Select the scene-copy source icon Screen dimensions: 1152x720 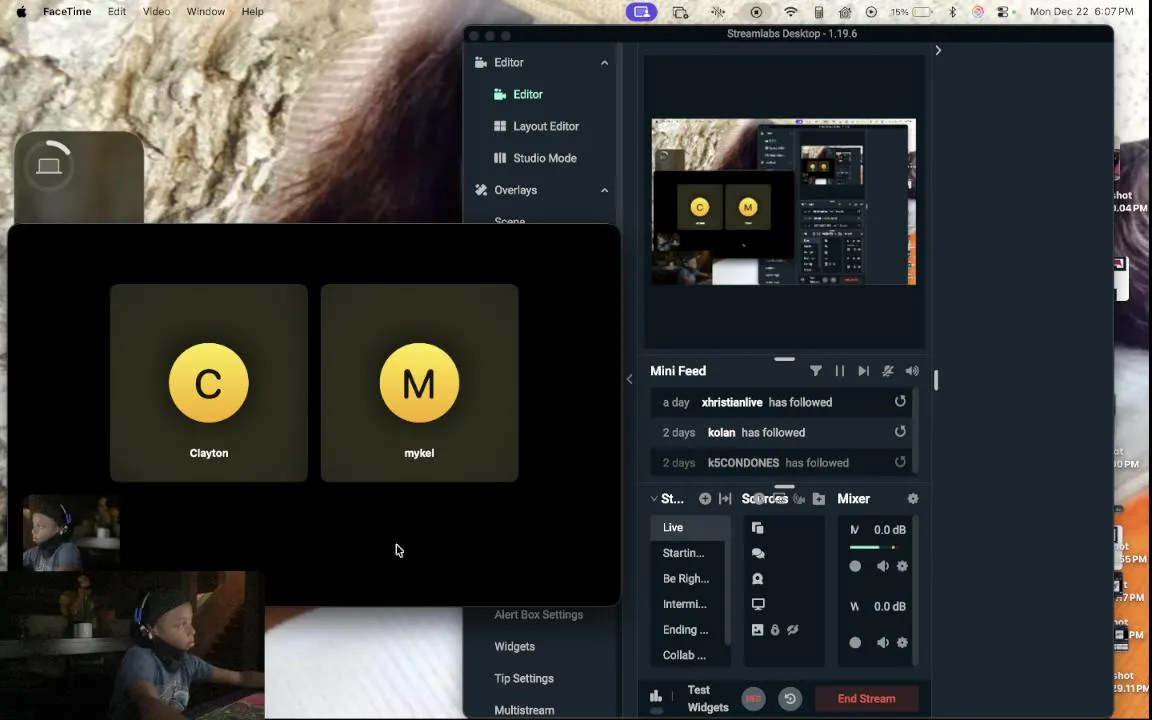[757, 528]
